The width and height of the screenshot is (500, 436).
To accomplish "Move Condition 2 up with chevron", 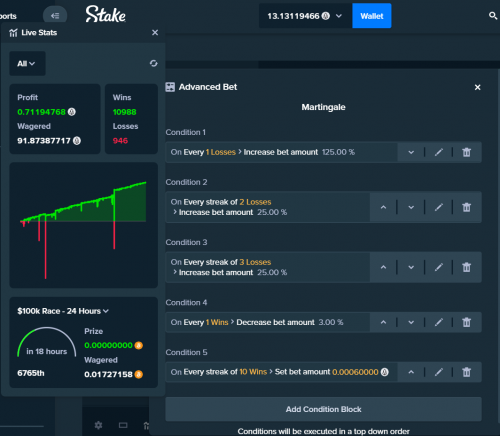I will click(383, 207).
